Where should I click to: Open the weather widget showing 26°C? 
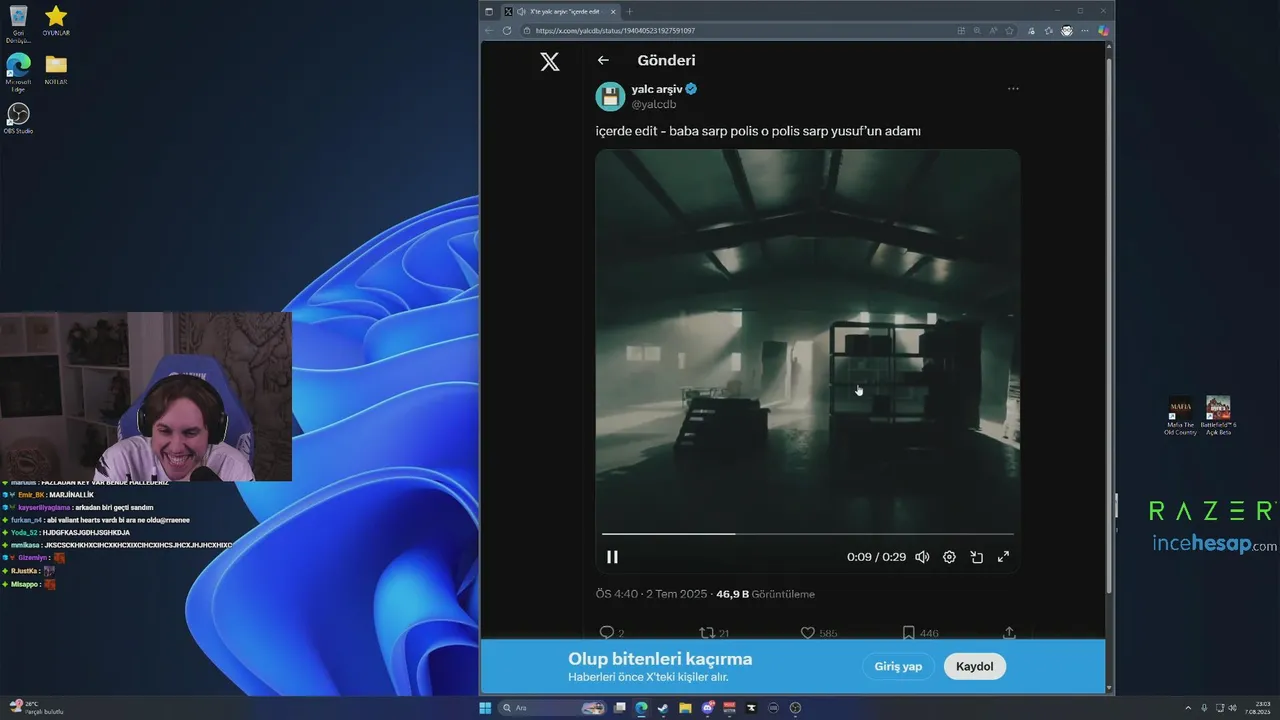coord(35,708)
